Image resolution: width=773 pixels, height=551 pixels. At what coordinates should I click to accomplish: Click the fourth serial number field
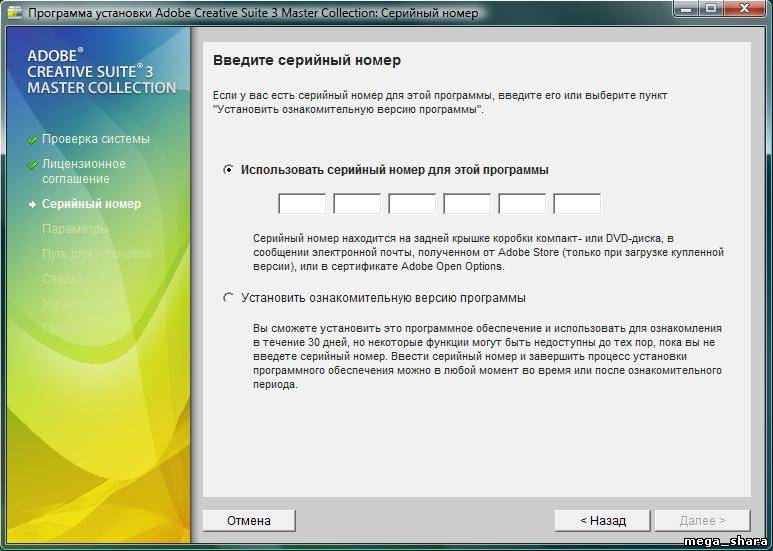[467, 204]
